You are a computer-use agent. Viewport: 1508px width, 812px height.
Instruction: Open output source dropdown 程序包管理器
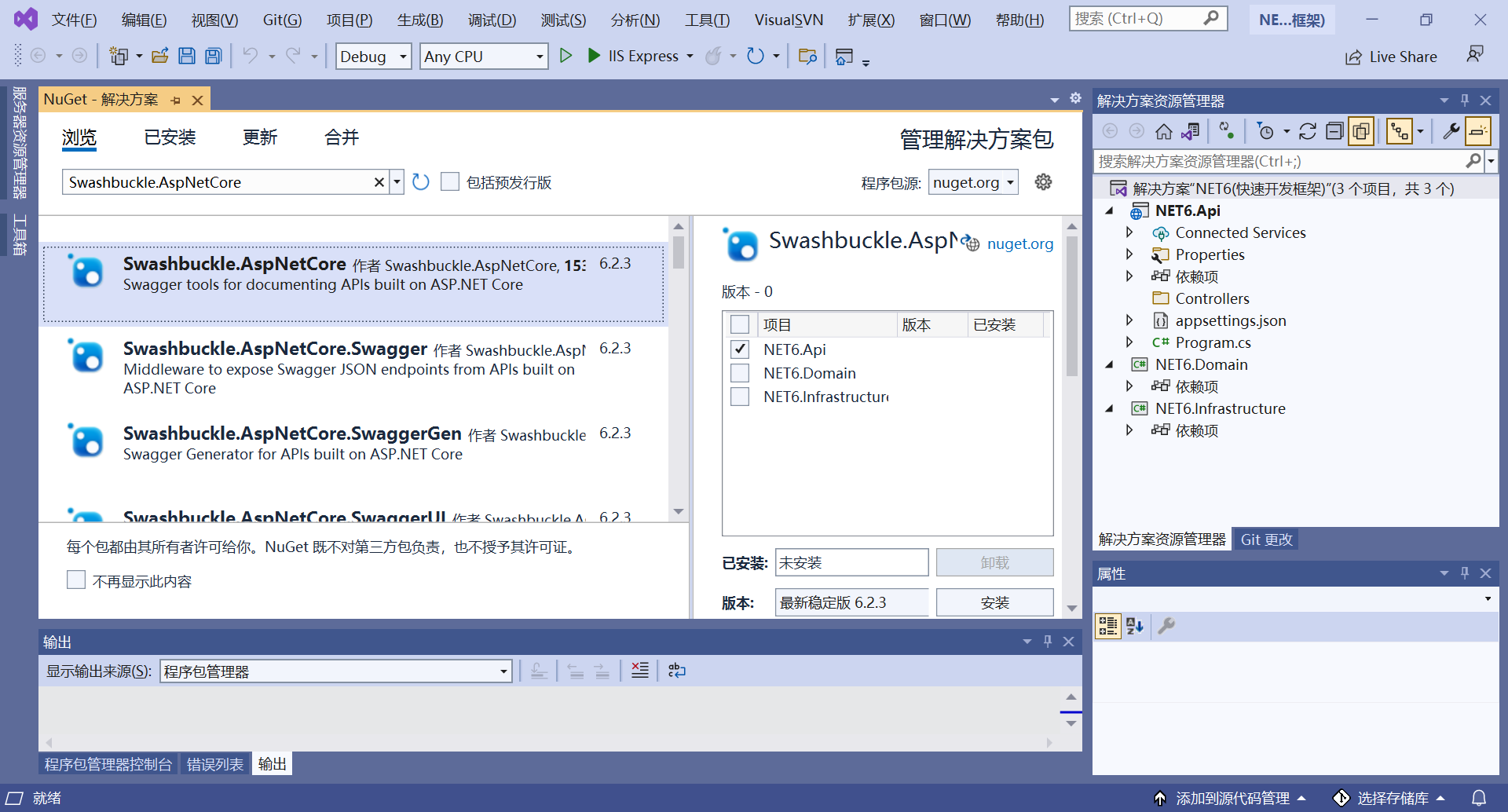tap(336, 671)
